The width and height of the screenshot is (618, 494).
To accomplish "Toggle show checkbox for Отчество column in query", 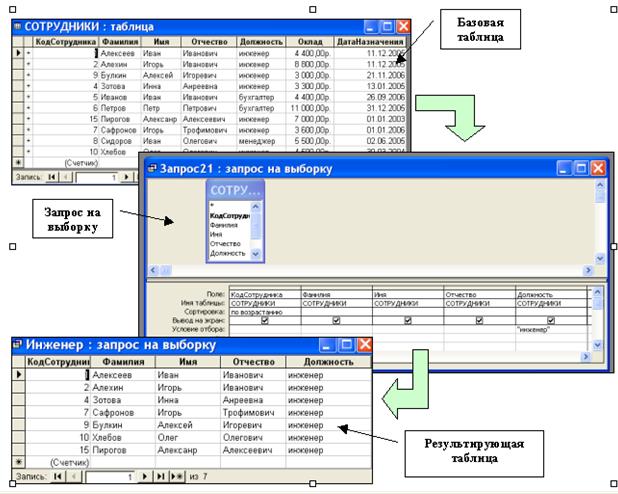I will (x=479, y=321).
